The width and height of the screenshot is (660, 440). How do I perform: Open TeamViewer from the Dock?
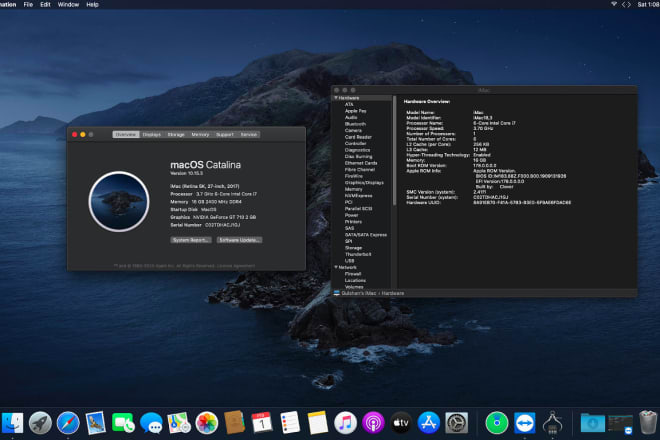[524, 423]
